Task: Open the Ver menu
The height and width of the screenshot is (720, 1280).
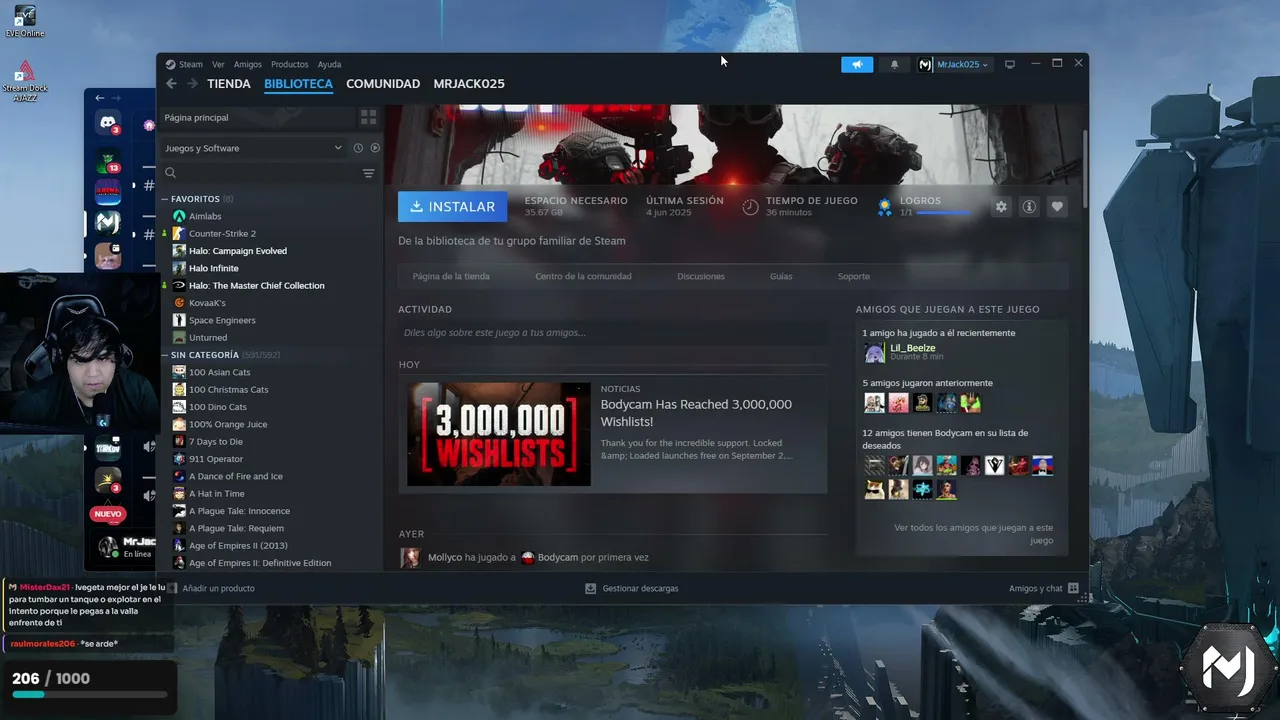Action: (218, 64)
